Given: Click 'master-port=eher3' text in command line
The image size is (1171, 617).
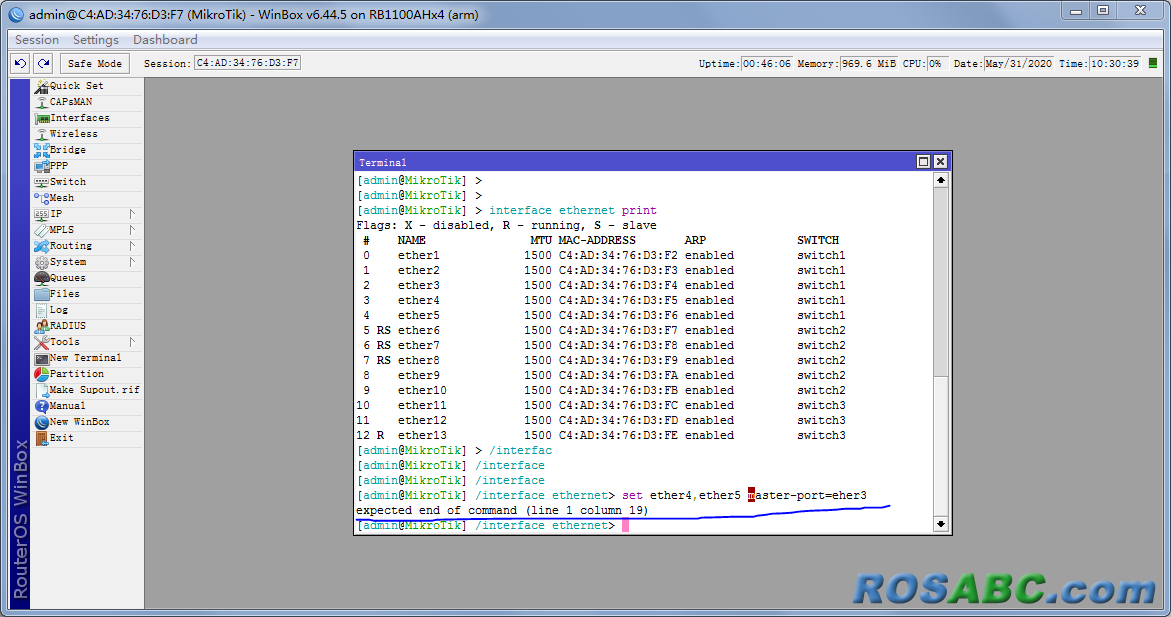Looking at the screenshot, I should click(807, 495).
